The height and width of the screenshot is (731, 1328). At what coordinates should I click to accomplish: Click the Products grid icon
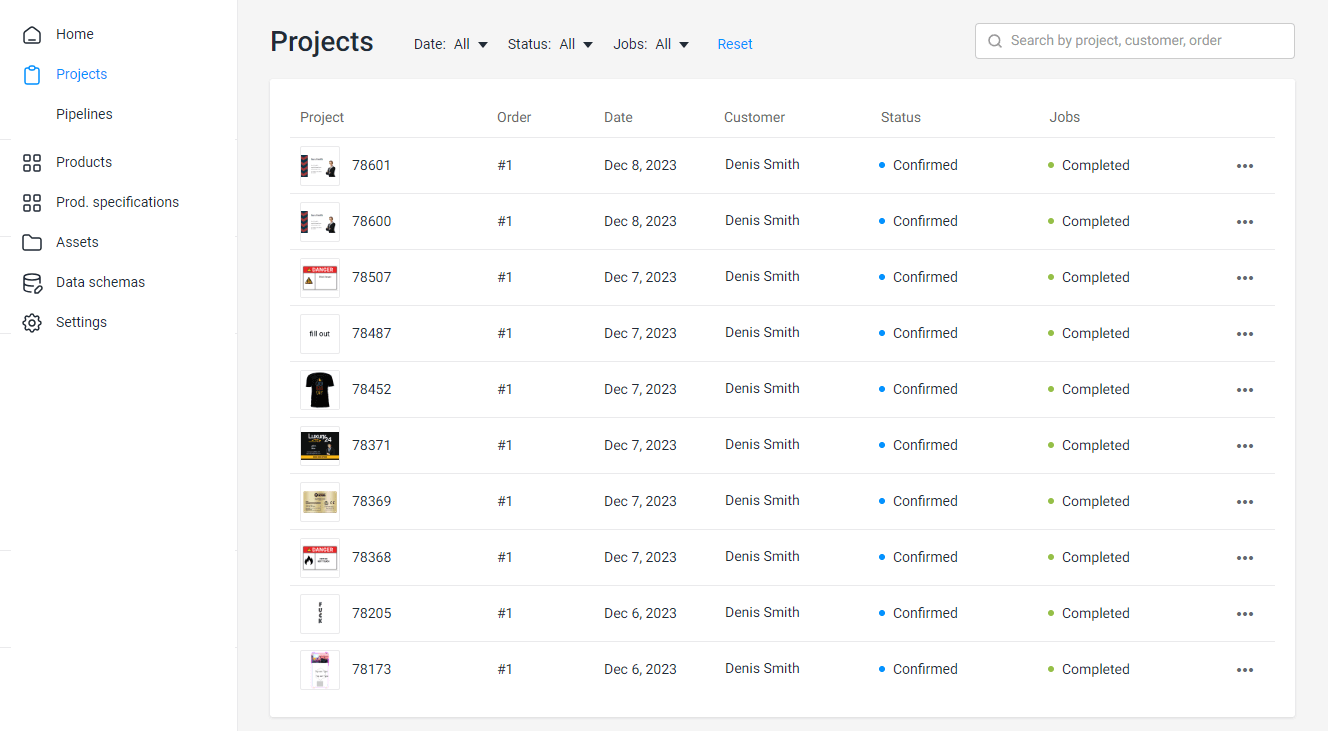(32, 162)
